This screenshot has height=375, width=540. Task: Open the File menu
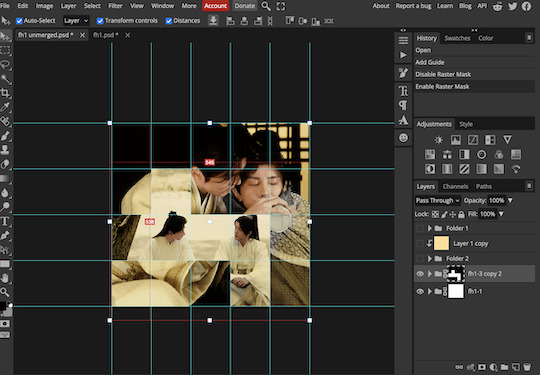tap(5, 6)
